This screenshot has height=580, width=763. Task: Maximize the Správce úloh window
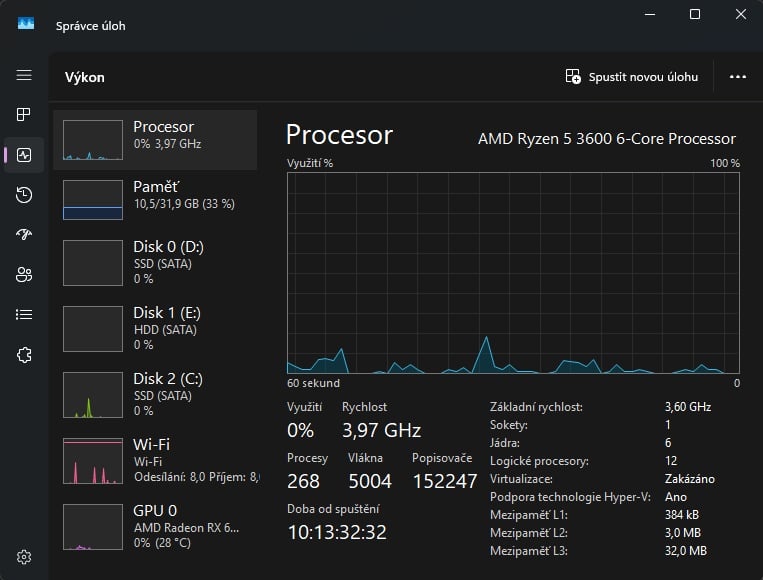(x=695, y=14)
